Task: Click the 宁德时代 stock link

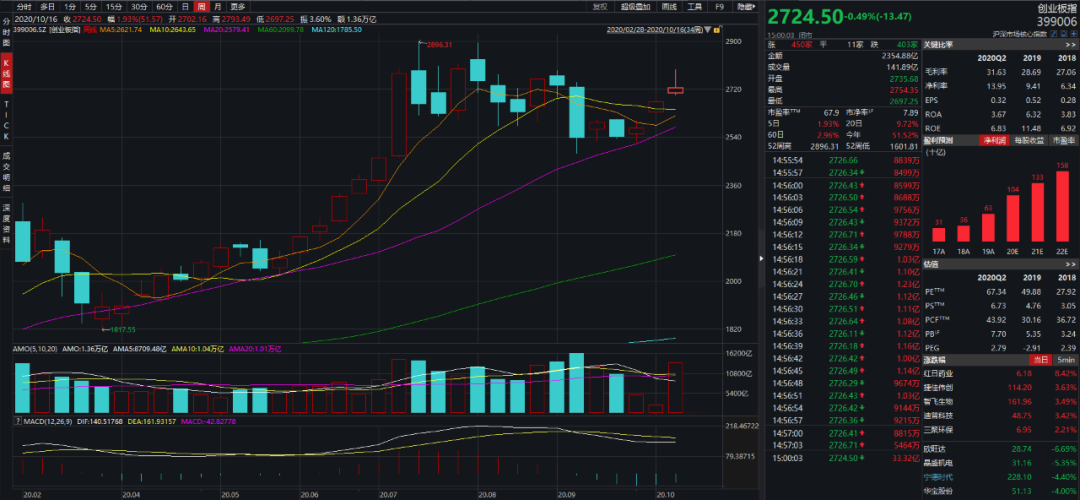Action: click(x=940, y=477)
